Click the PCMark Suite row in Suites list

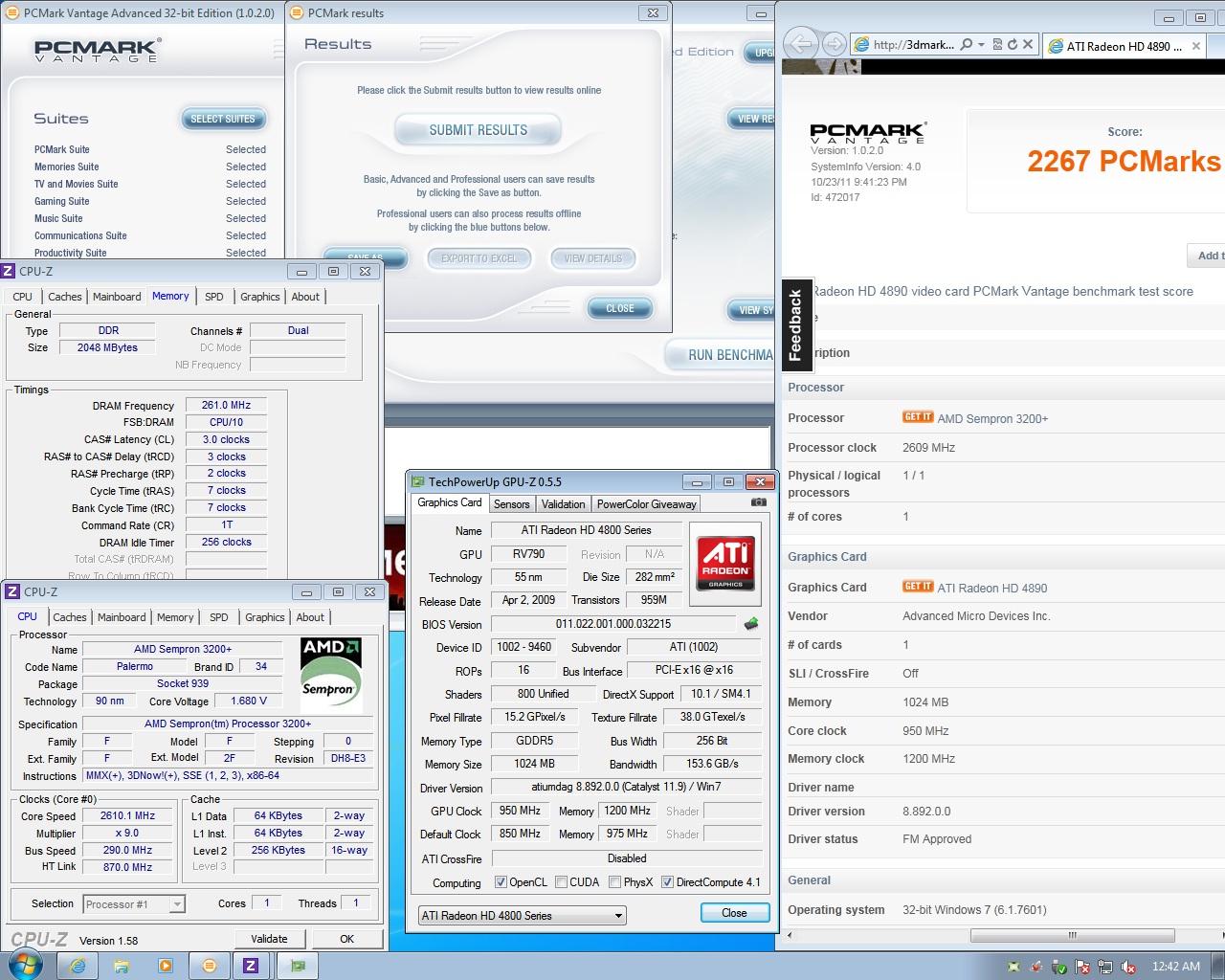(x=150, y=149)
